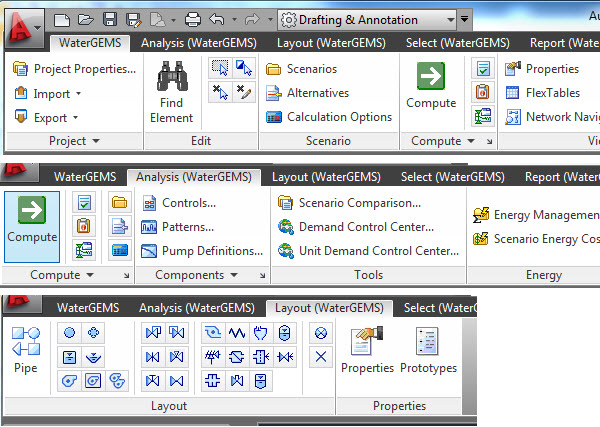Click the Pipe layout tool
Image resolution: width=600 pixels, height=427 pixels.
click(x=26, y=350)
